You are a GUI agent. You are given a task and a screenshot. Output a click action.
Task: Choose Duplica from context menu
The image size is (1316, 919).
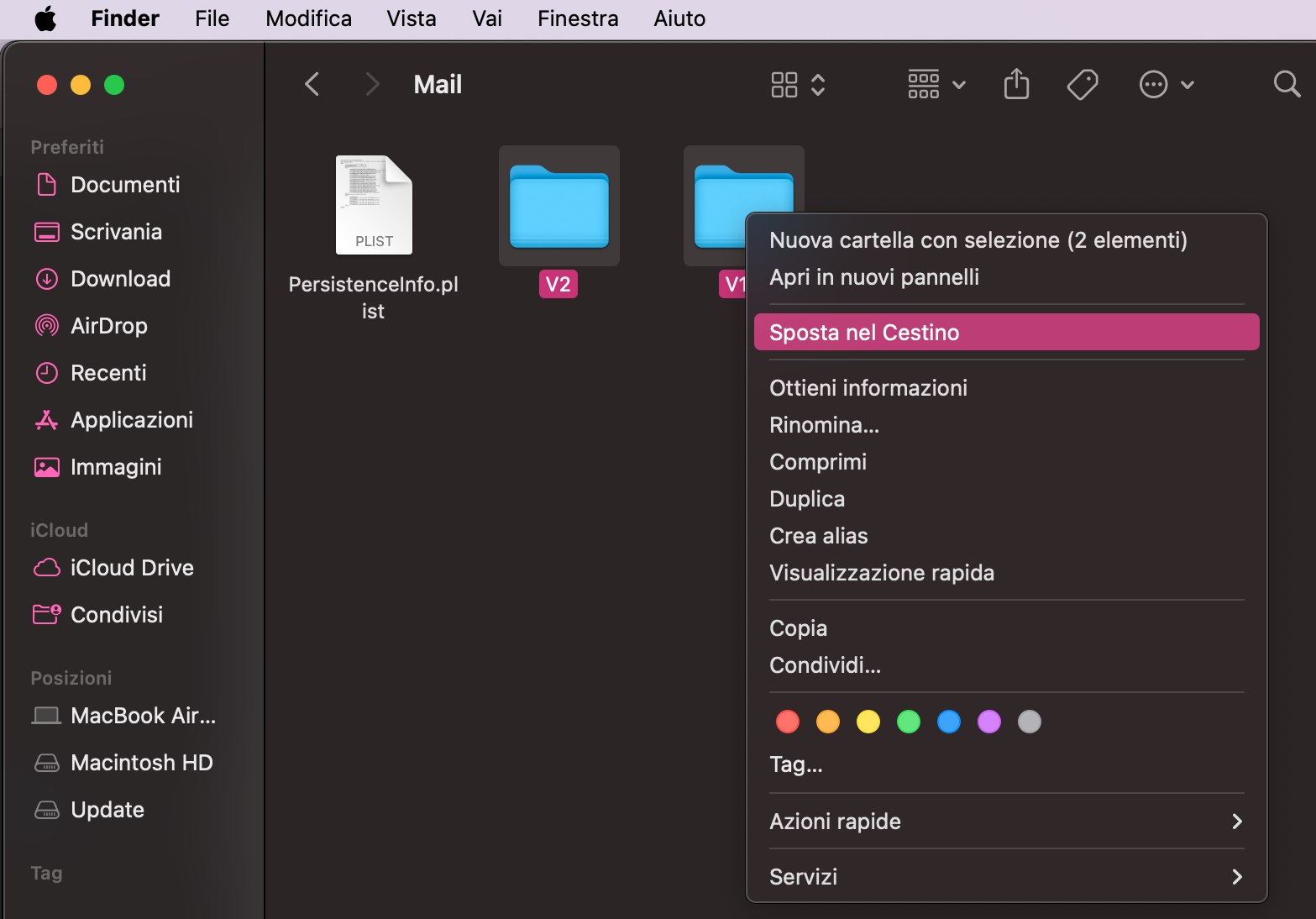[x=1006, y=499]
